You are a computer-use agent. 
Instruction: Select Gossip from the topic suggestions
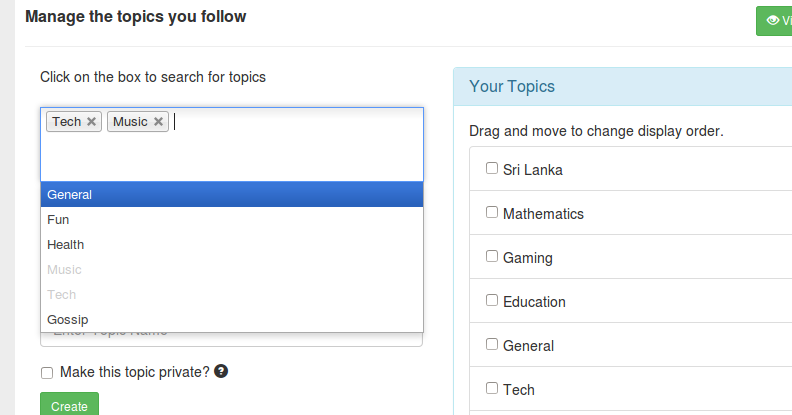[67, 320]
